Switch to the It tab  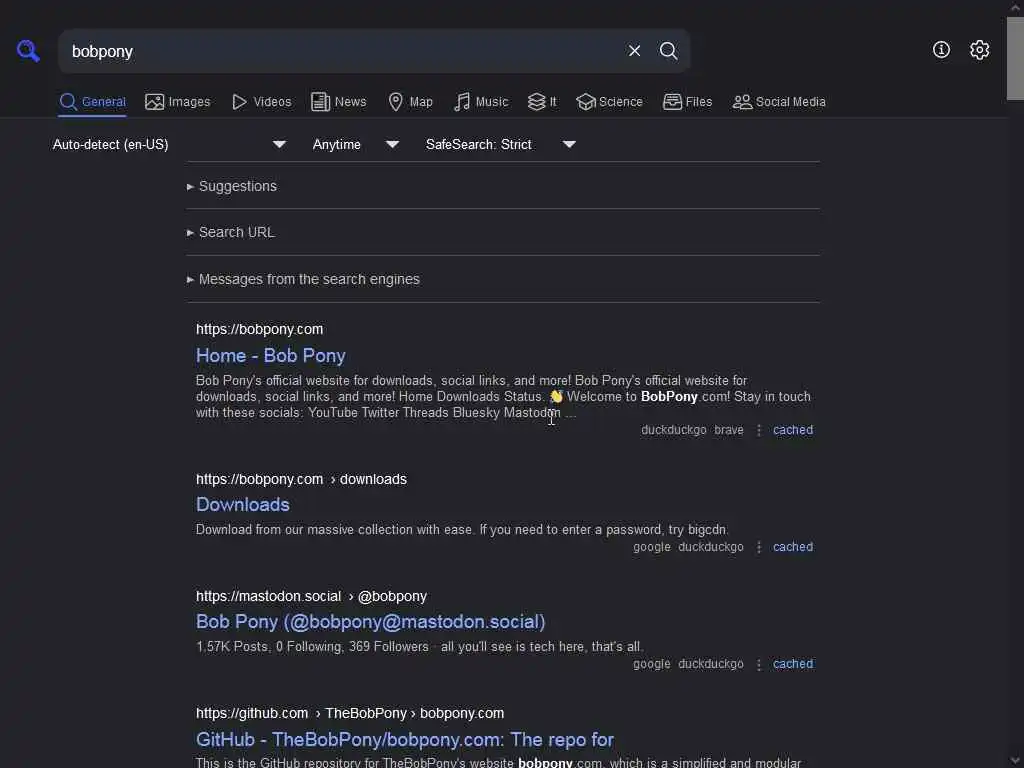click(542, 102)
